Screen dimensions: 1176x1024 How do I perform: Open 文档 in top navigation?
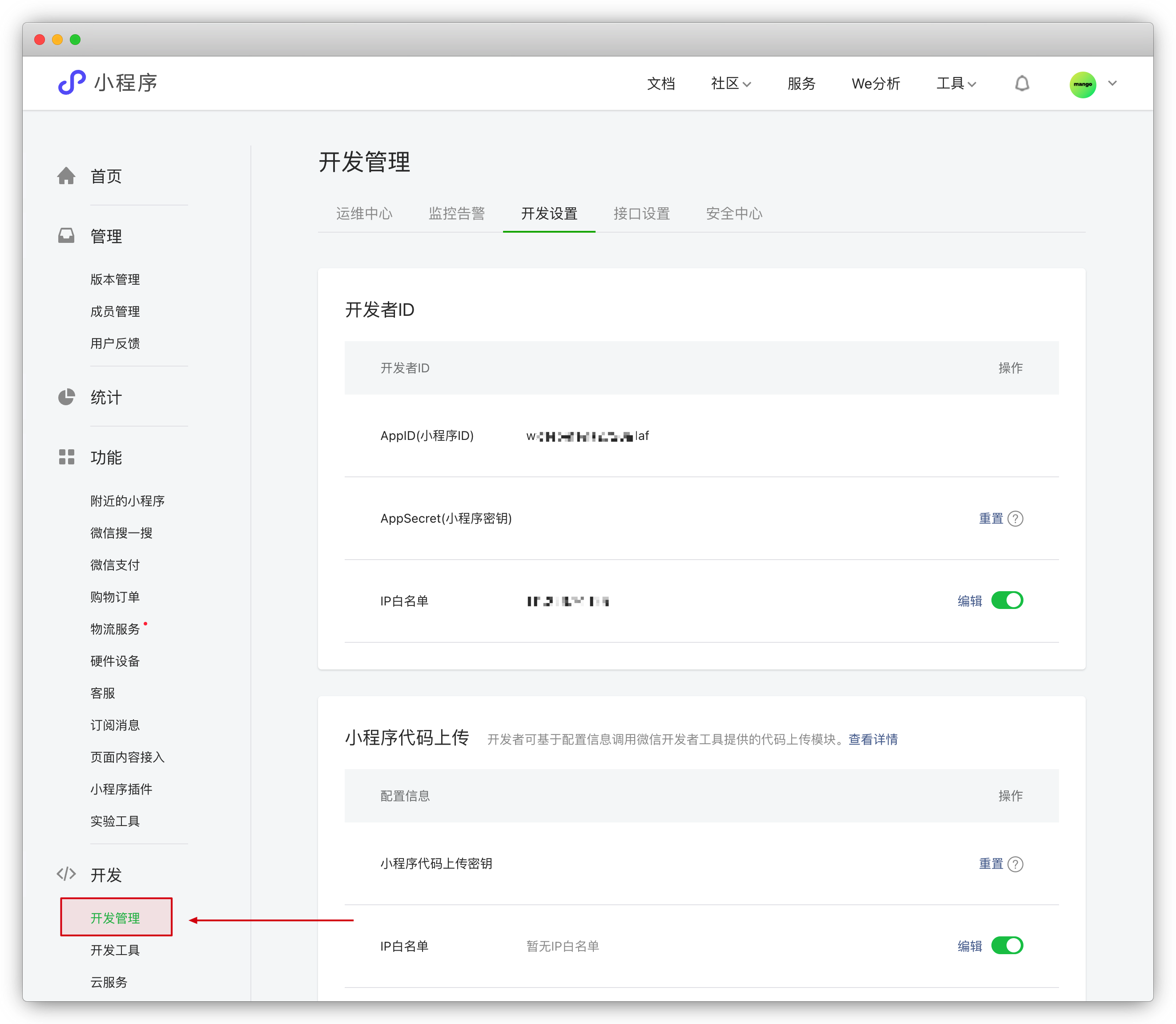pos(660,84)
